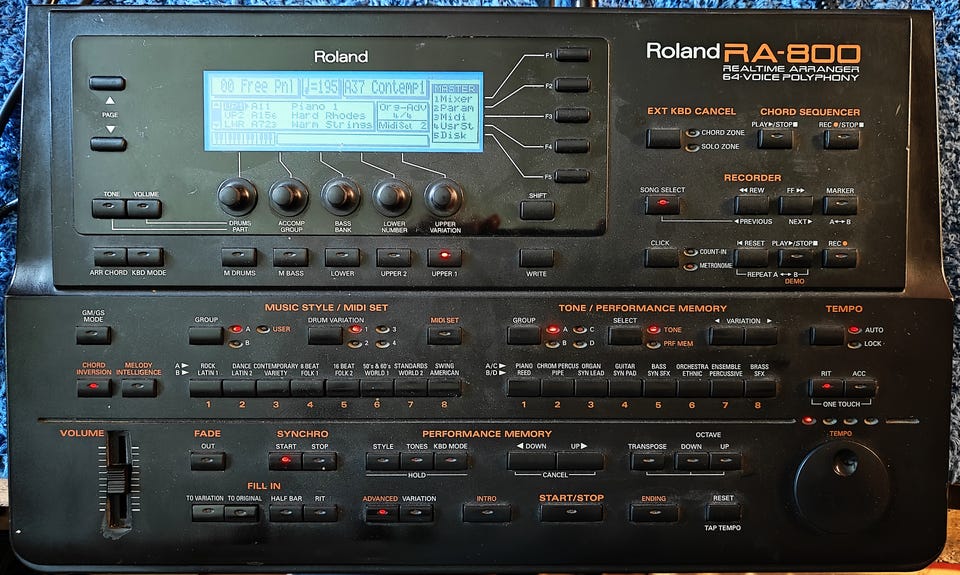This screenshot has height=575, width=960.
Task: Push the F2 function button
Action: click(x=573, y=85)
